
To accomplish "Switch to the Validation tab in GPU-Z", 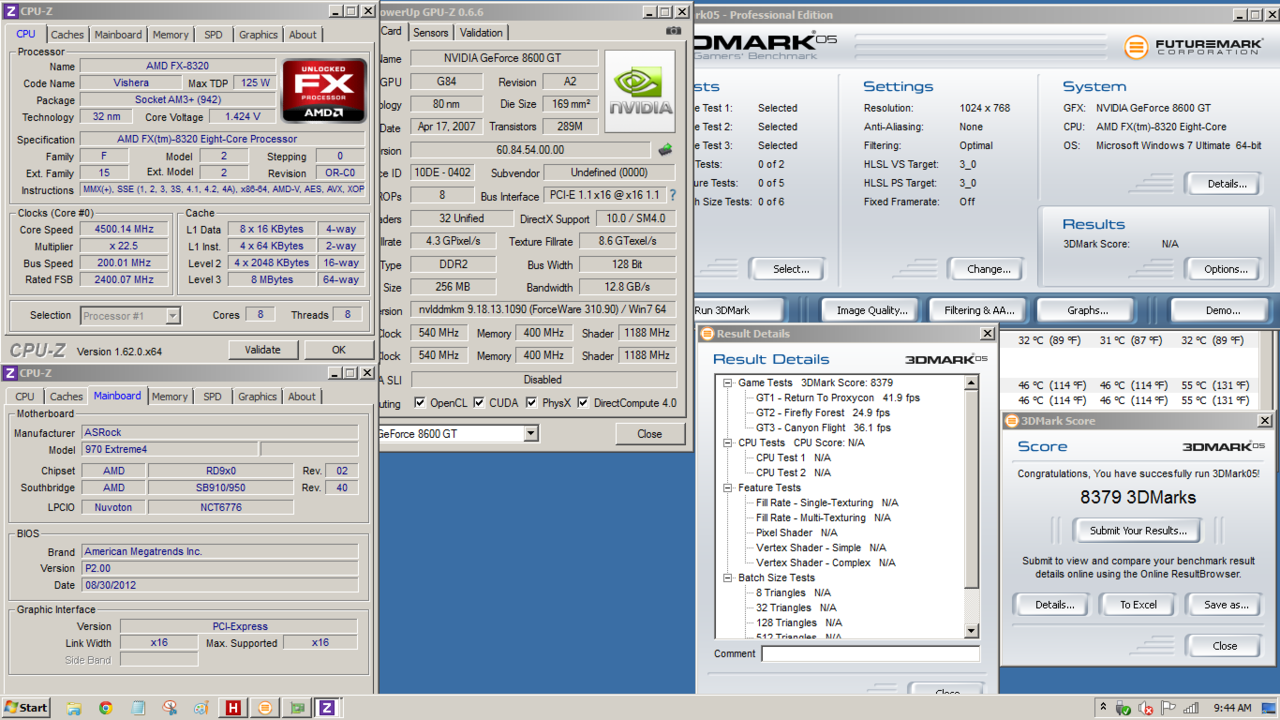I will click(x=481, y=33).
